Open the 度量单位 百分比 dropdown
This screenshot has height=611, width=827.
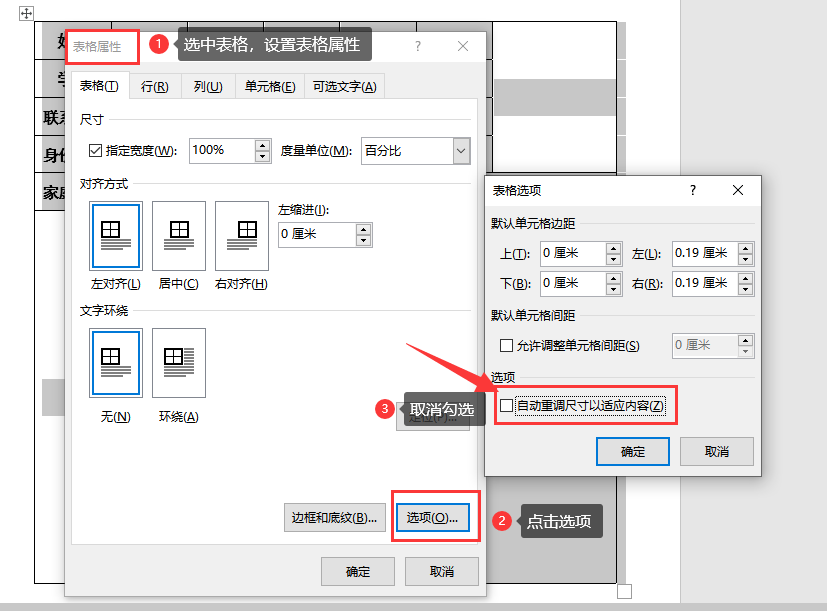pos(461,151)
